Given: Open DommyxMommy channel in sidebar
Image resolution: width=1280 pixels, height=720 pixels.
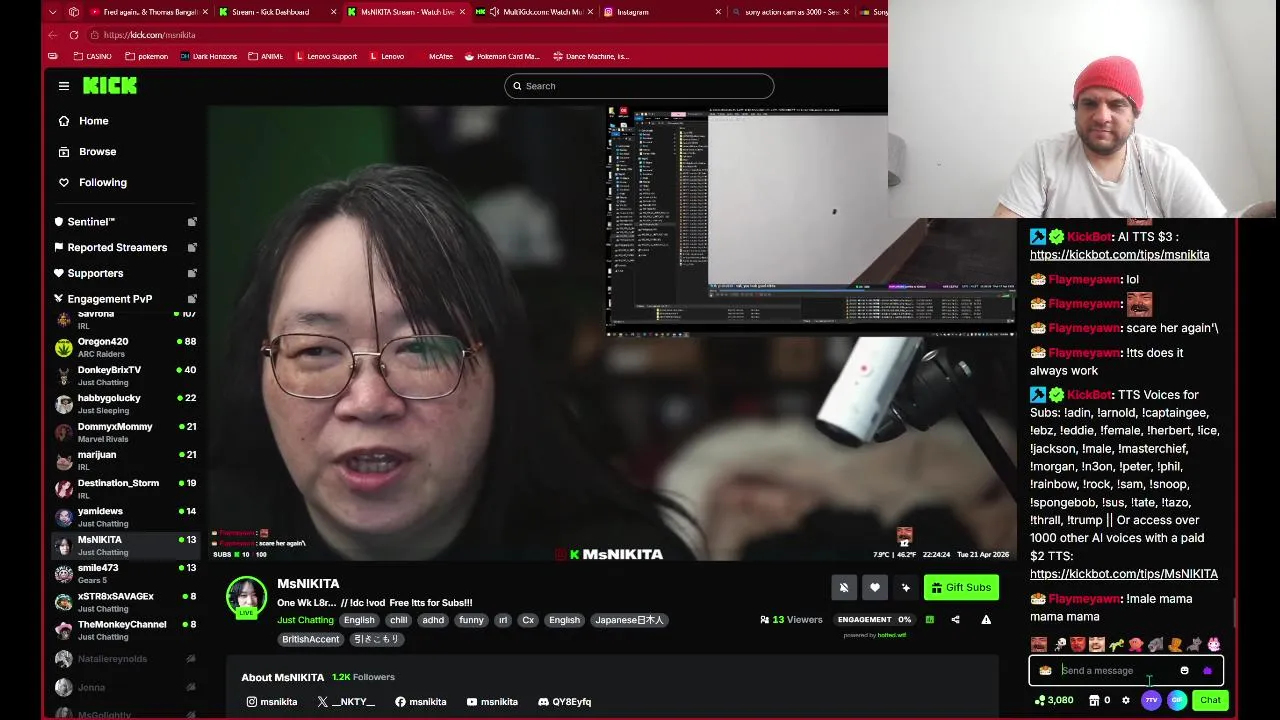Looking at the screenshot, I should (x=125, y=432).
